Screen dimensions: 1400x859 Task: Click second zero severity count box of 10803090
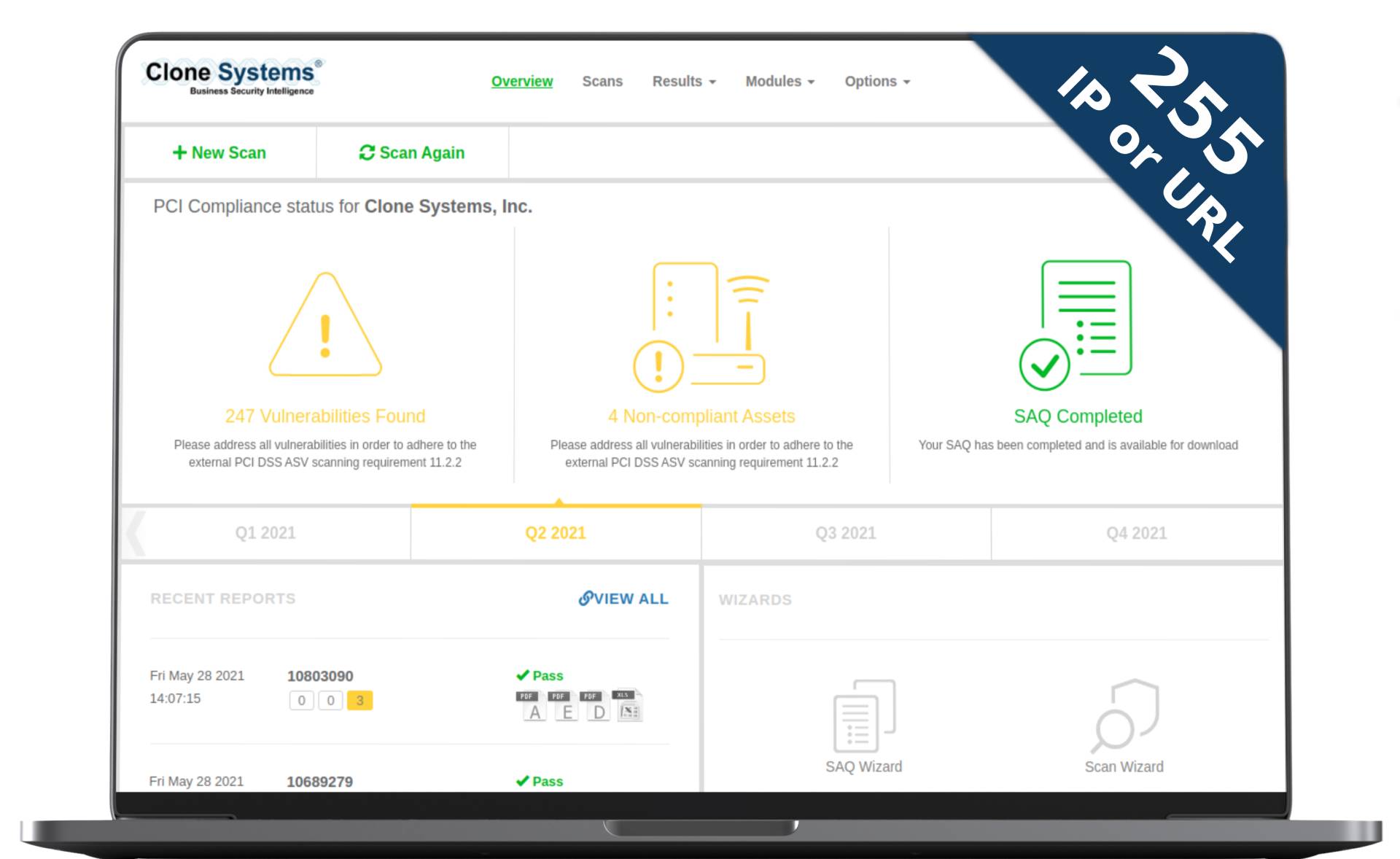(330, 701)
